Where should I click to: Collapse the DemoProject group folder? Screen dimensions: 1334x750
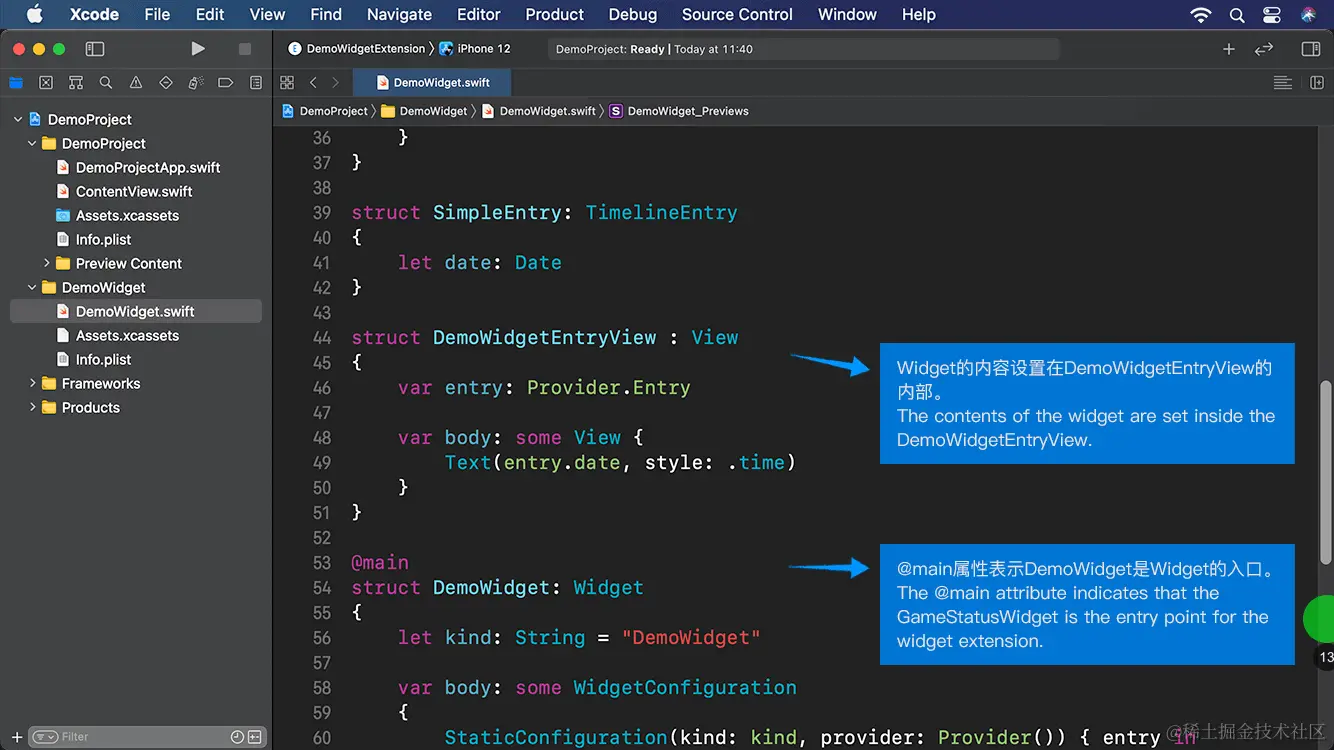point(32,143)
